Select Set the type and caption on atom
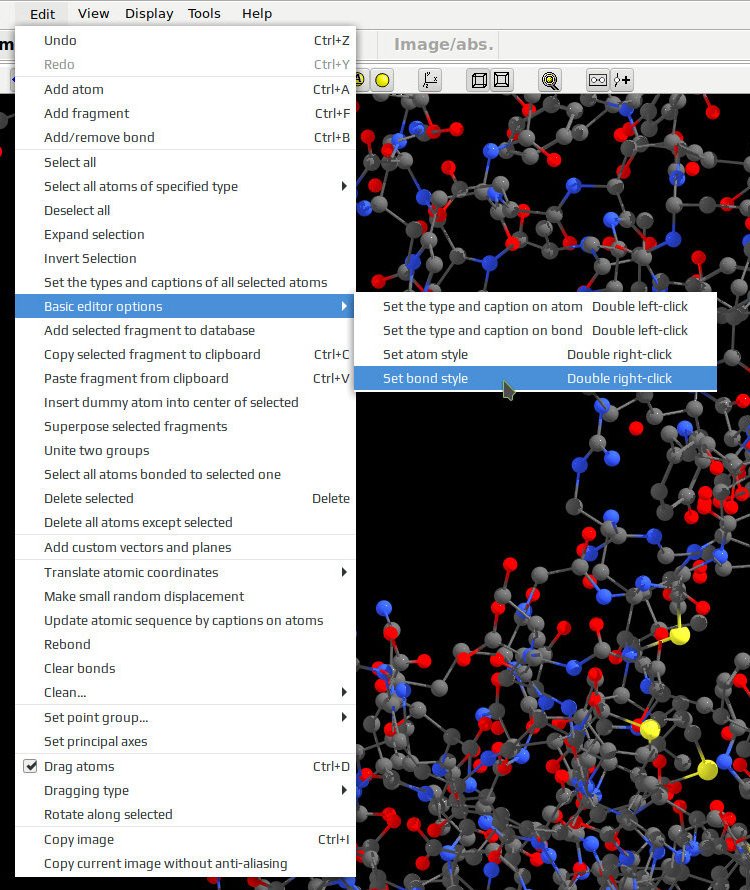The image size is (750, 890). [535, 307]
